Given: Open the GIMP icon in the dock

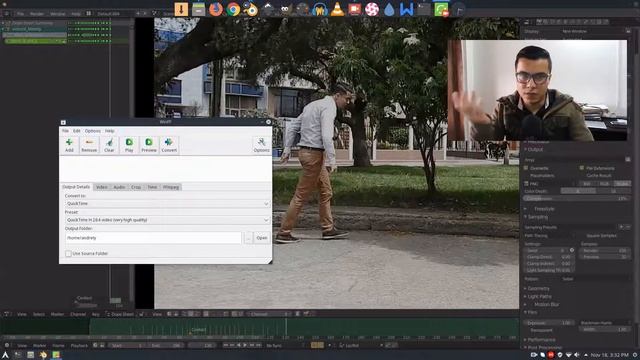Looking at the screenshot, I should pos(285,9).
